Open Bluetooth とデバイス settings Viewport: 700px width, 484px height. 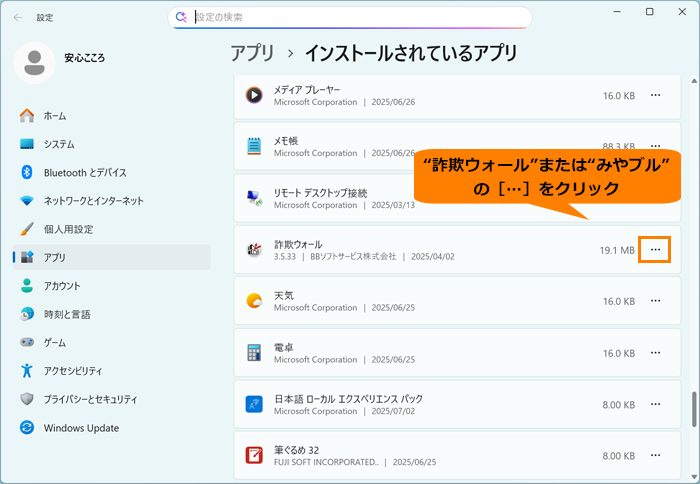click(112, 172)
